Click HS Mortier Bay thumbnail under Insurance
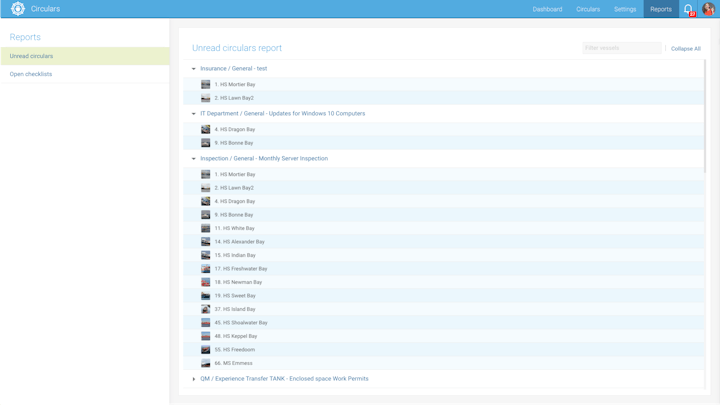The image size is (720, 405). [206, 85]
